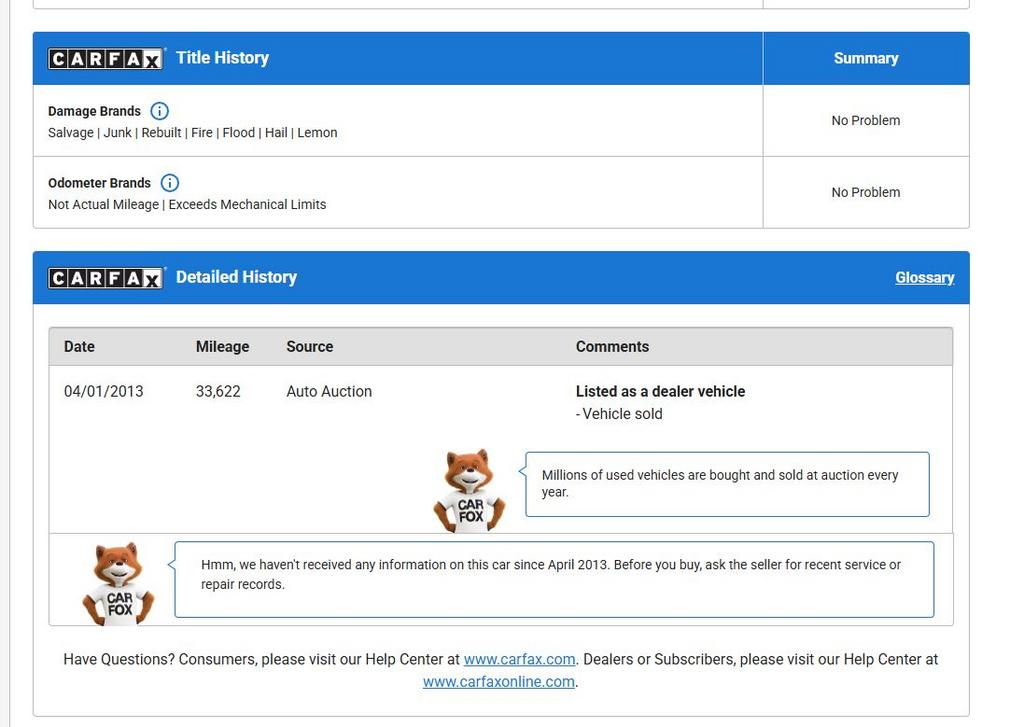Click the Damage Brands No Problem status

pos(866,120)
